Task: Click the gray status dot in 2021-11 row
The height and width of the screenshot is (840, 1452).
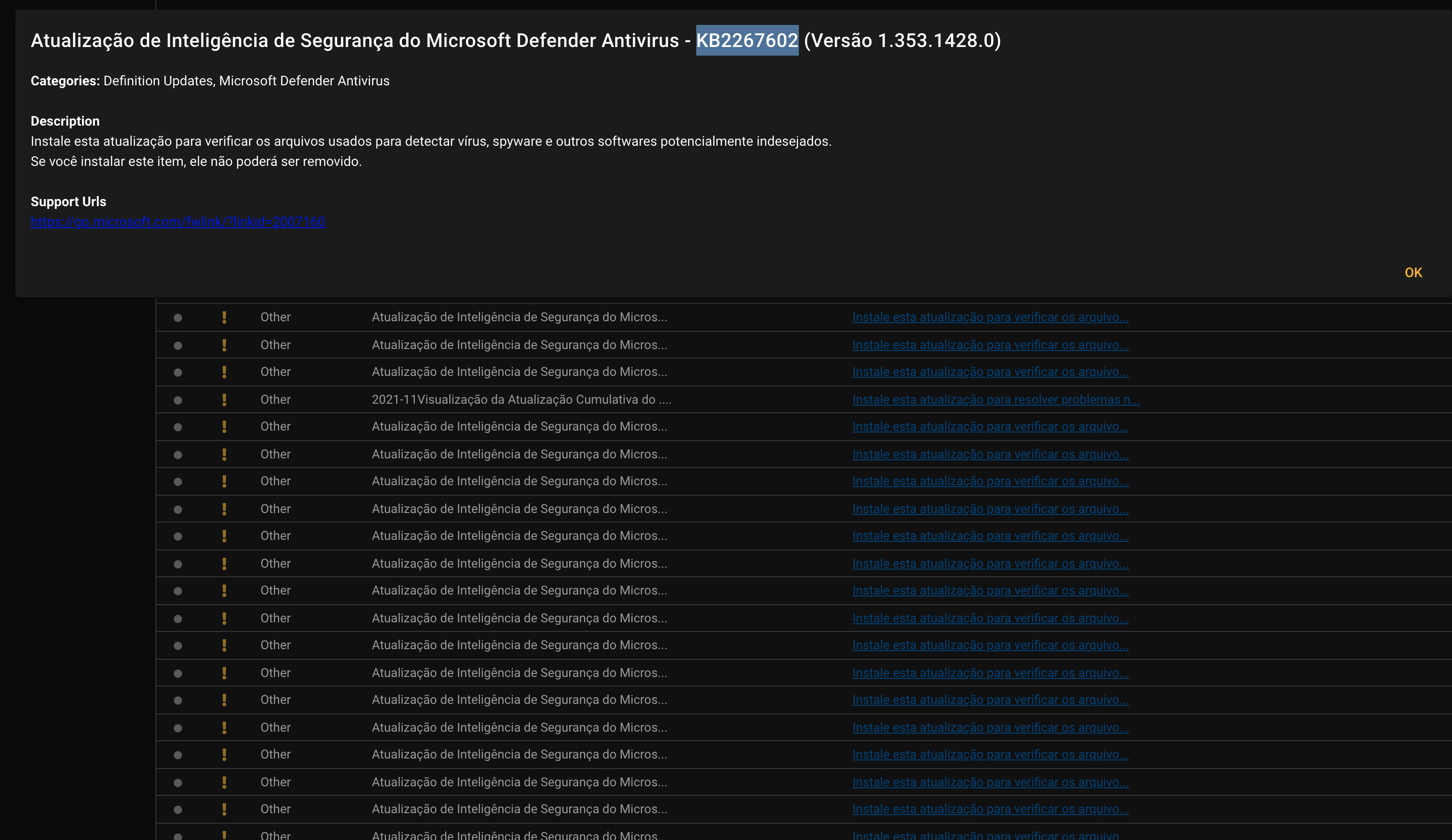Action: click(x=178, y=400)
